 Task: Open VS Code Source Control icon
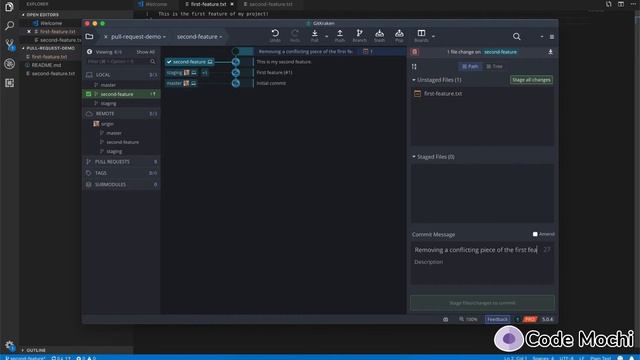(x=9, y=44)
